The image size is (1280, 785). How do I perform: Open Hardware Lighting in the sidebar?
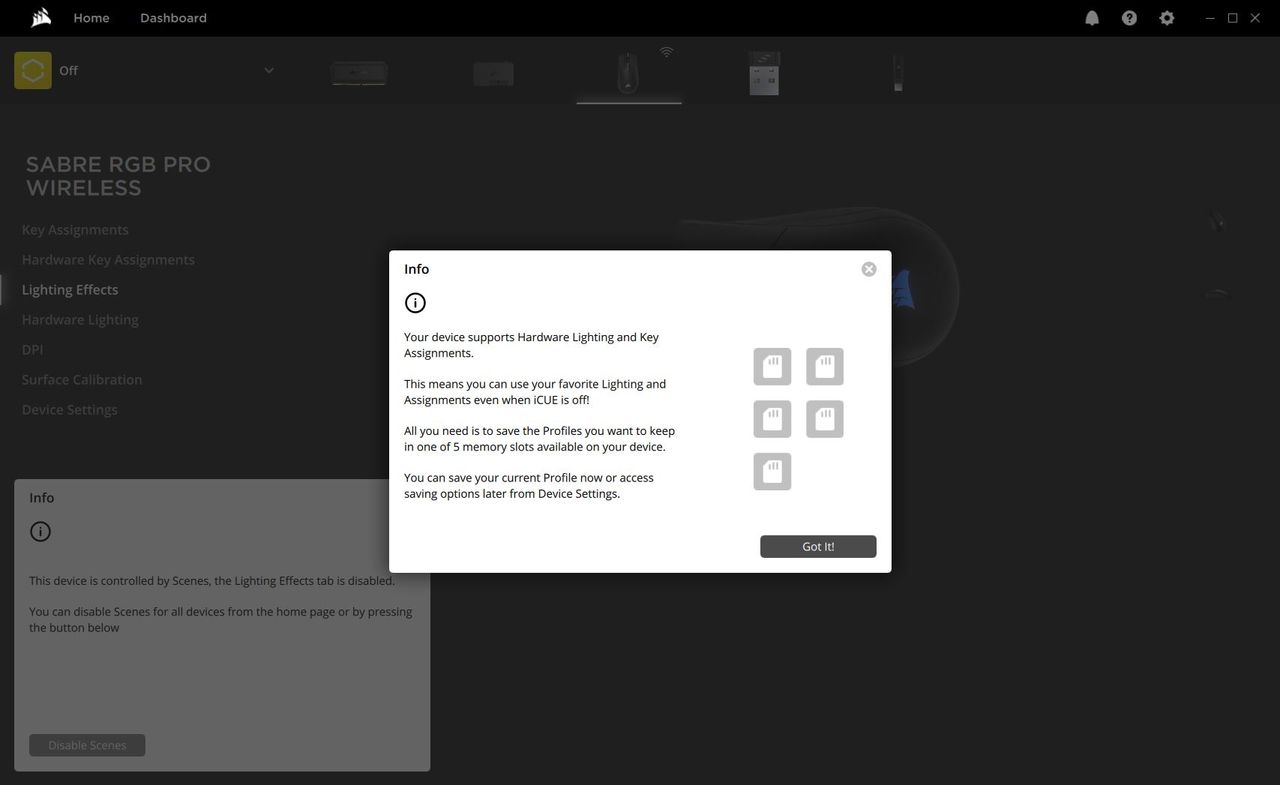(x=80, y=320)
